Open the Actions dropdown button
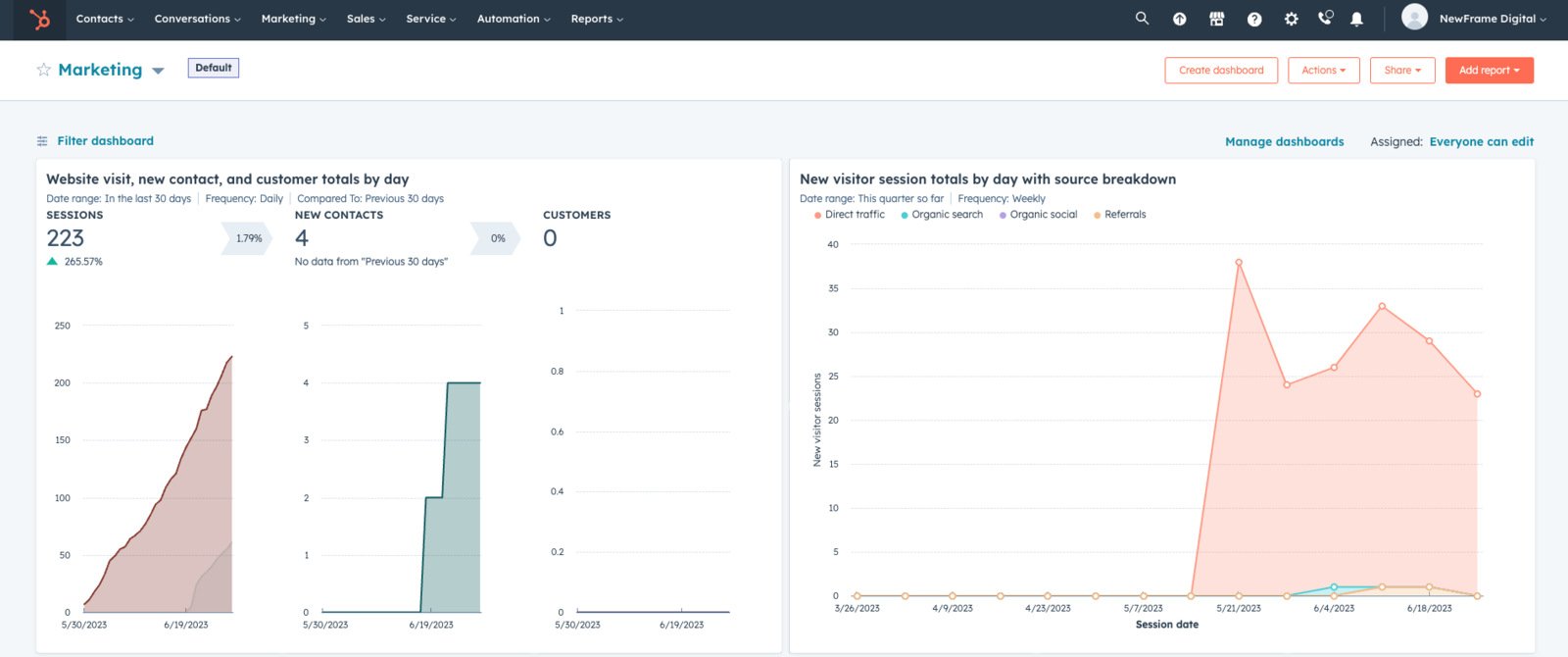Image resolution: width=1568 pixels, height=657 pixels. (x=1323, y=71)
